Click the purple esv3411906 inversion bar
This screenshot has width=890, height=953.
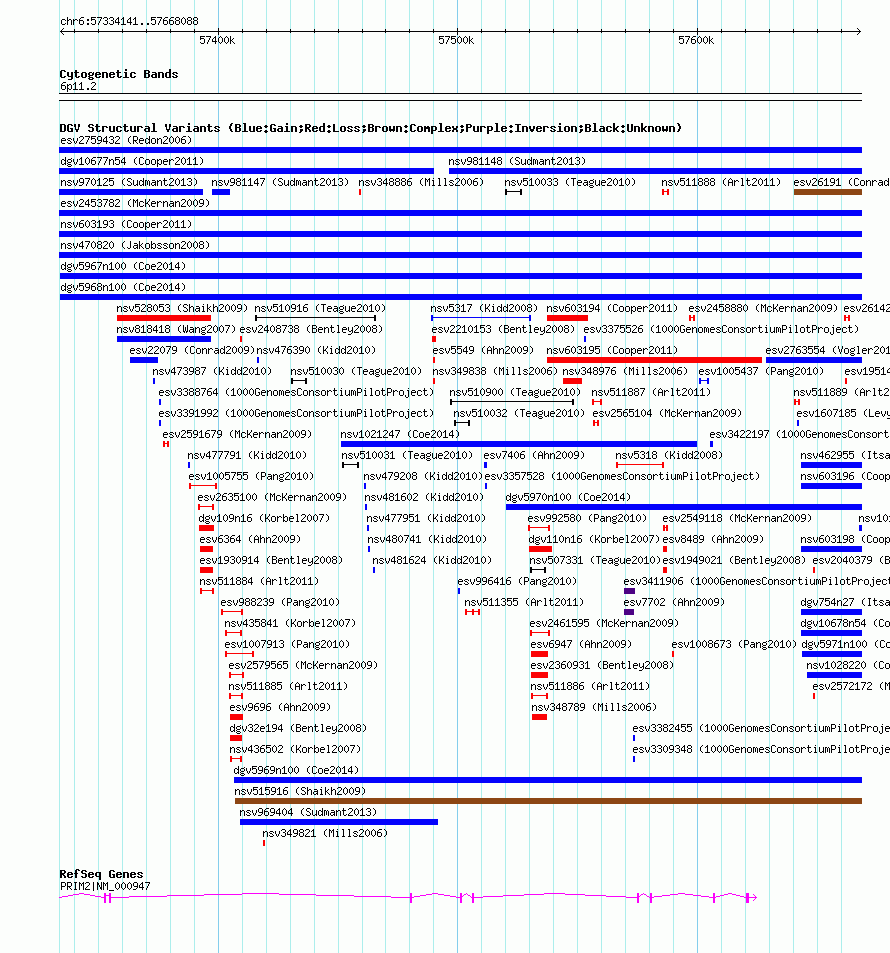[629, 591]
